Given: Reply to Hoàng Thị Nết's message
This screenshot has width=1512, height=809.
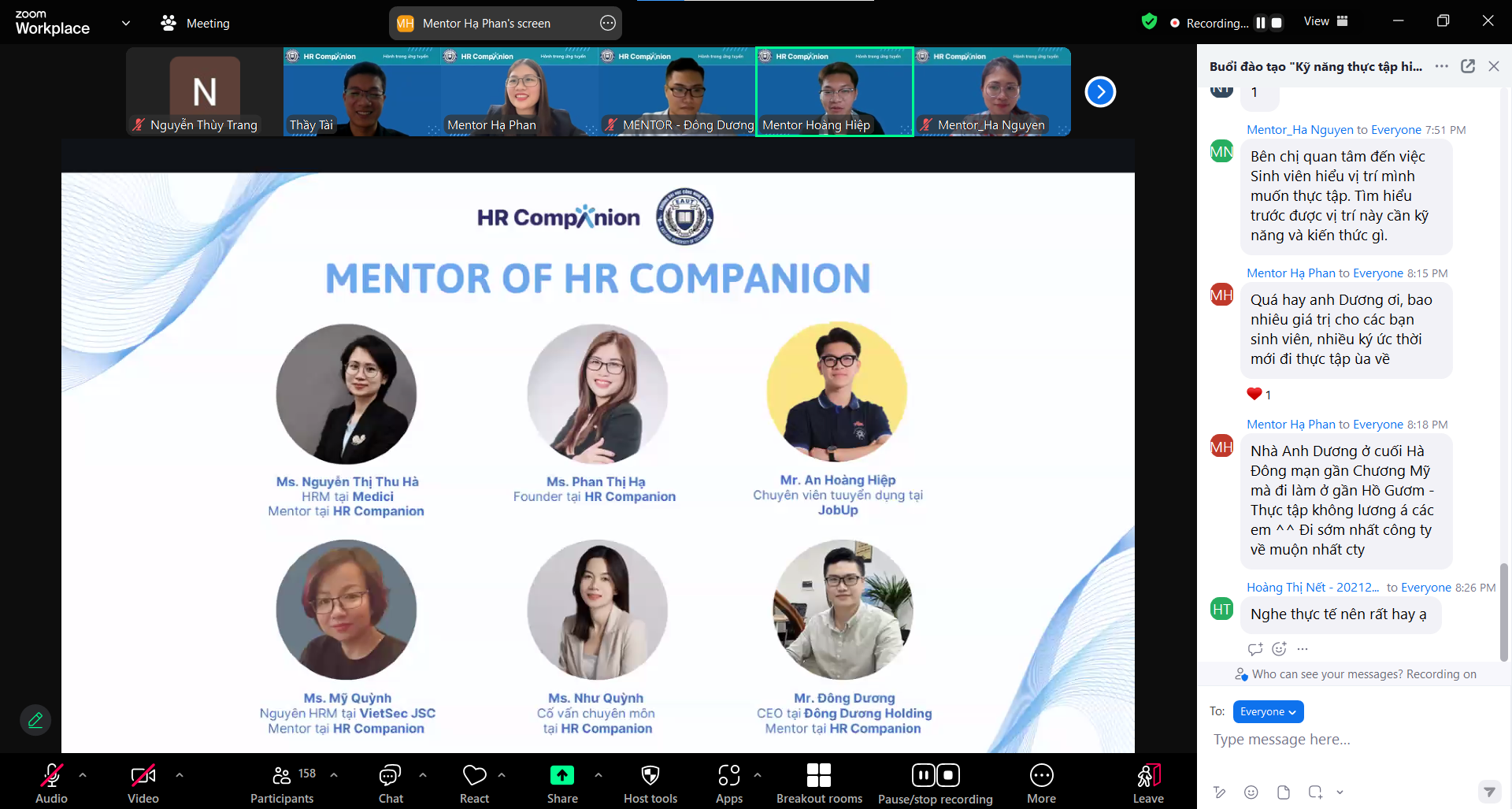Looking at the screenshot, I should (x=1255, y=649).
